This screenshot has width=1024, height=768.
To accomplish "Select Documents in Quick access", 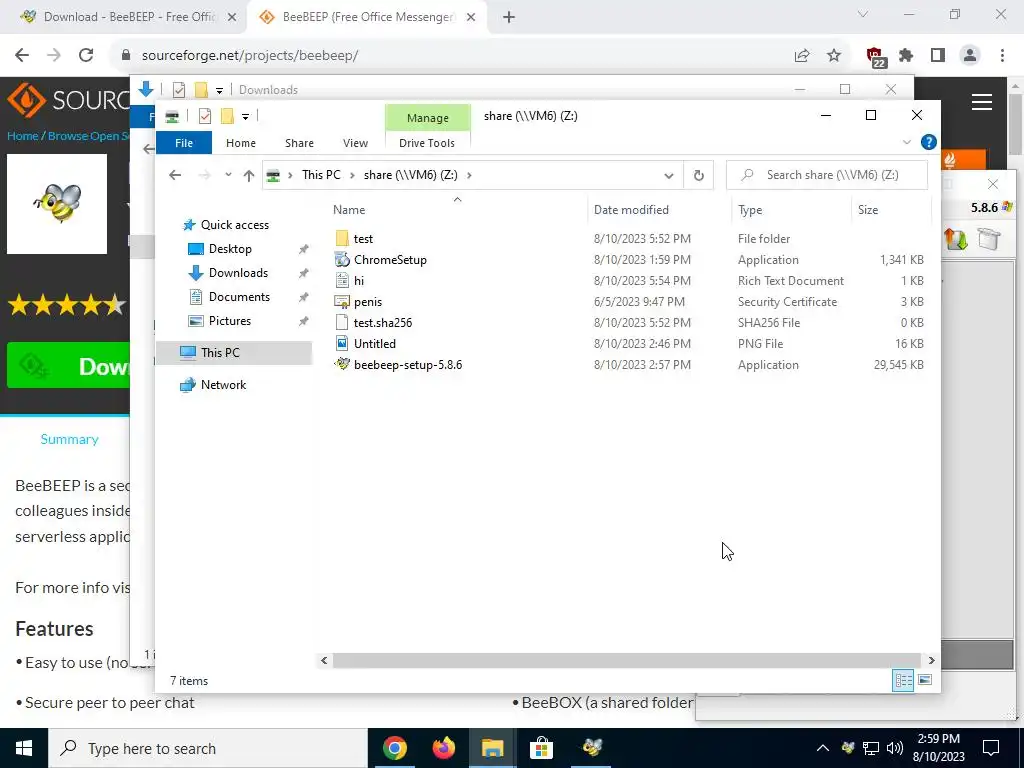I will pos(239,296).
